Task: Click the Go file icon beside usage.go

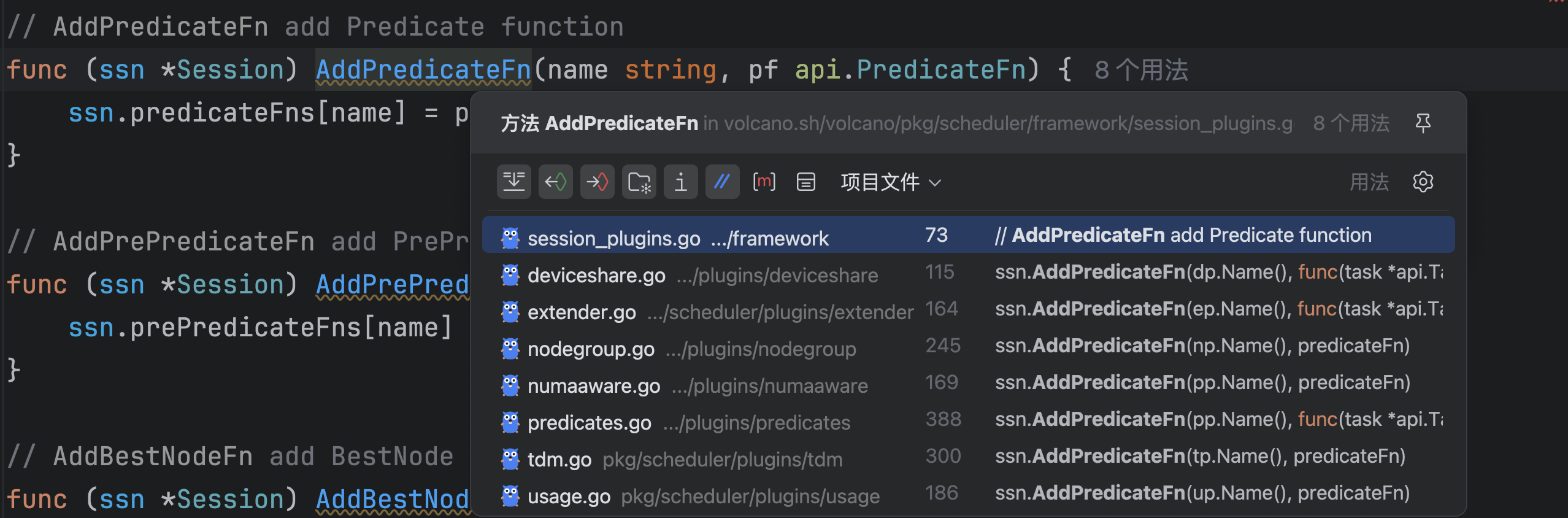Action: click(510, 496)
